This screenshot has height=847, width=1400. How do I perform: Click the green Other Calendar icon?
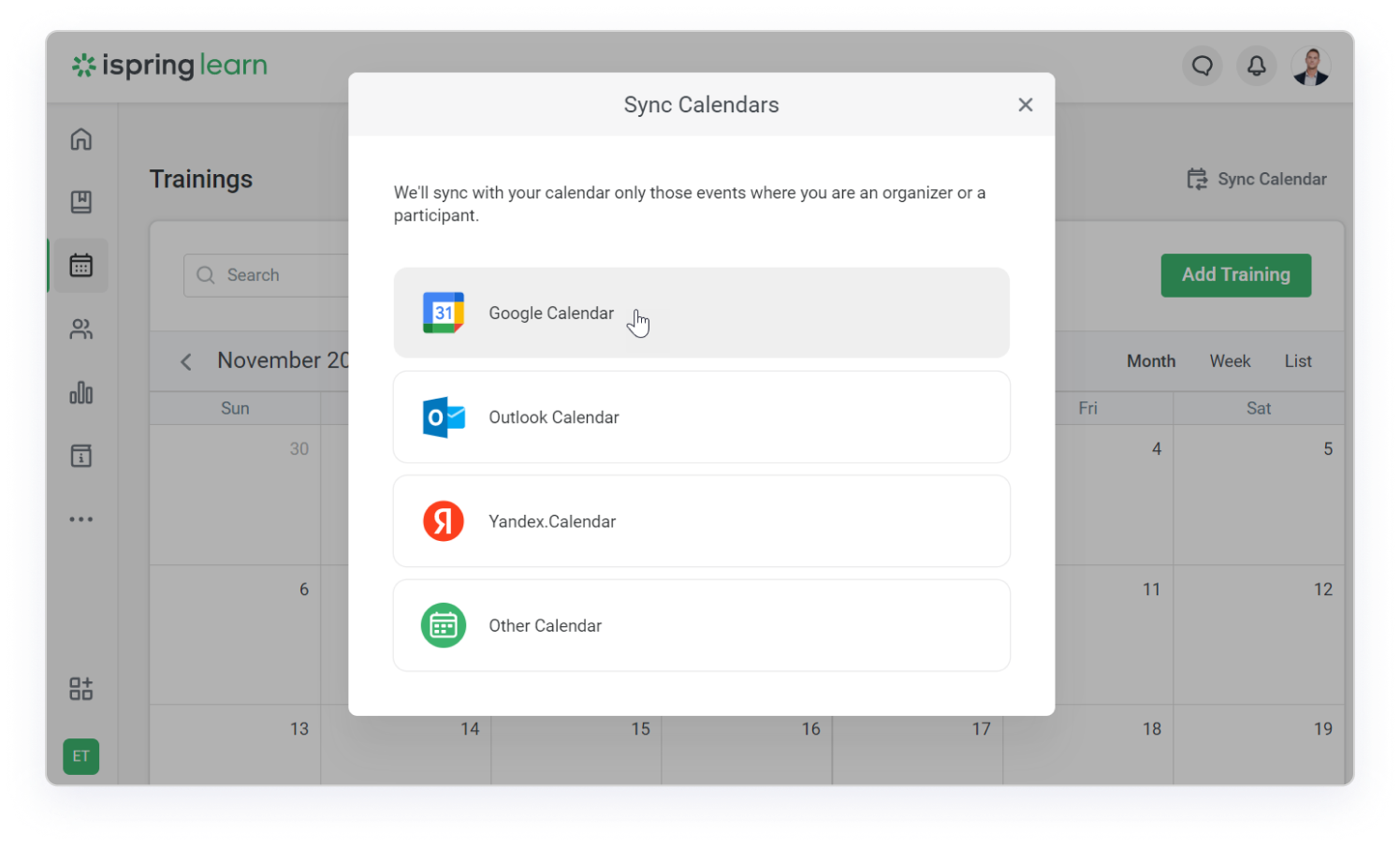click(444, 625)
